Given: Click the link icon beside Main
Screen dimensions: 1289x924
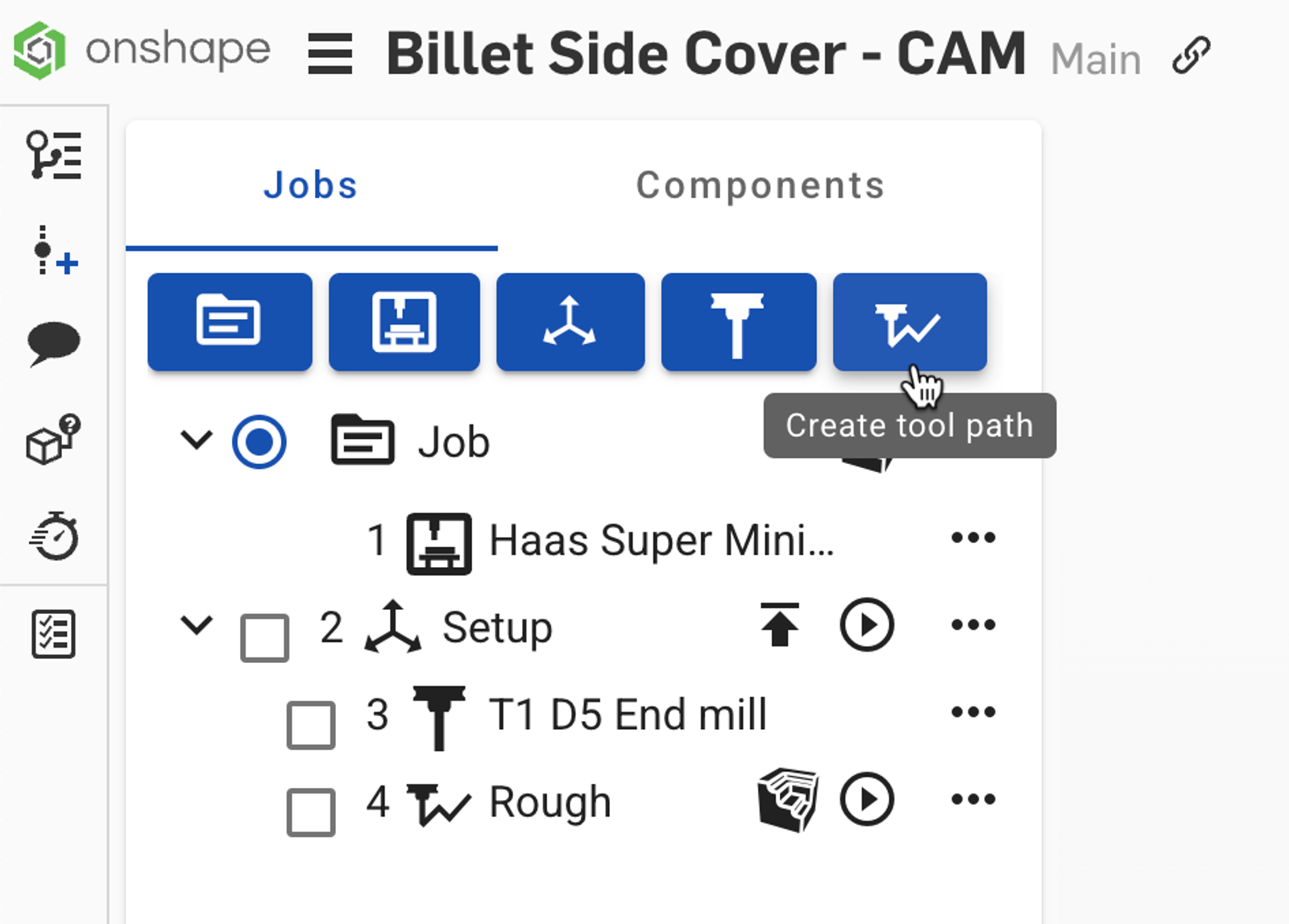Looking at the screenshot, I should point(1191,56).
